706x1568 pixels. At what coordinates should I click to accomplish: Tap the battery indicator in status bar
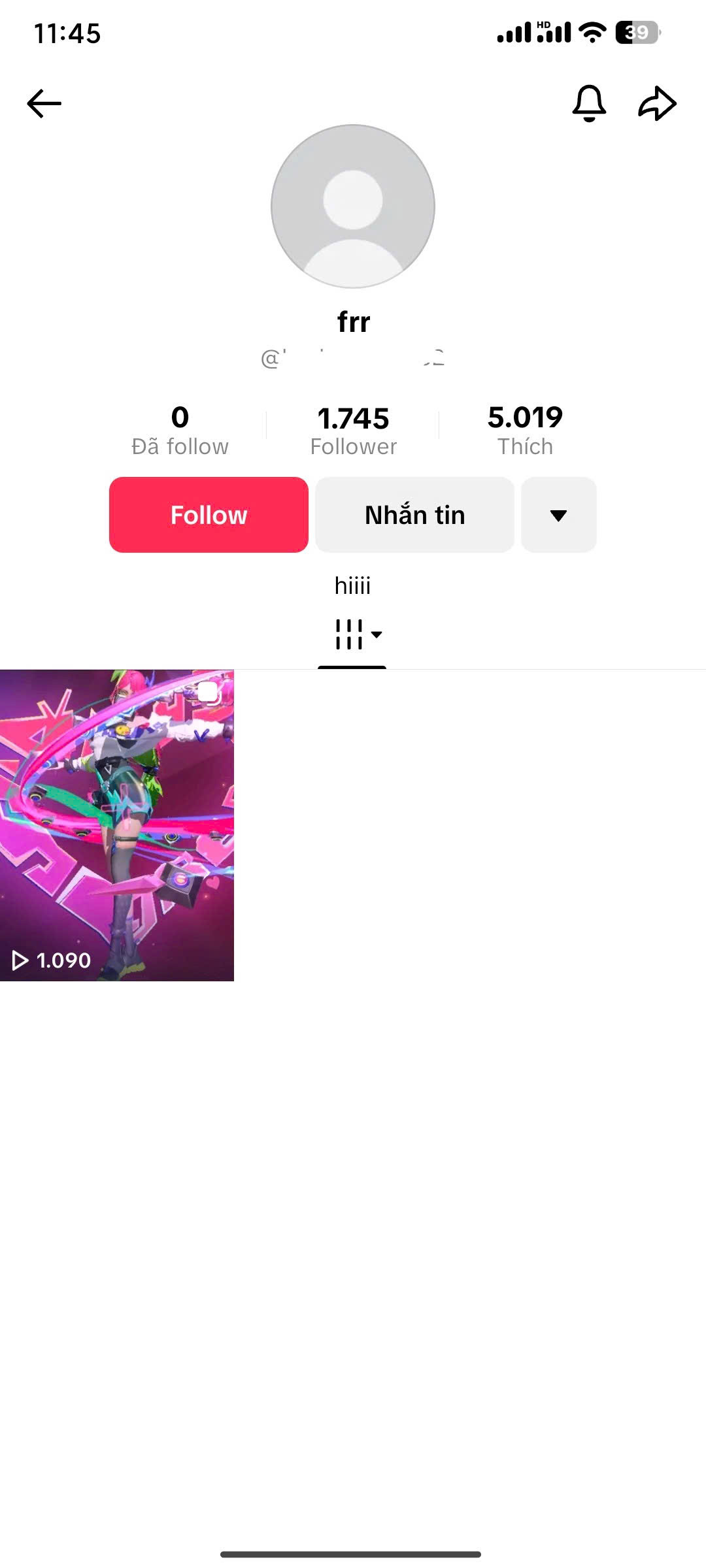point(638,32)
